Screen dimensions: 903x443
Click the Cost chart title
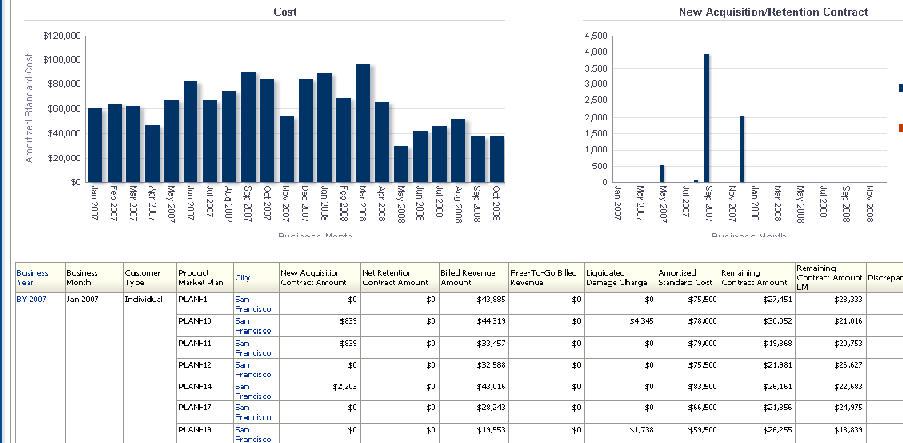pos(285,12)
